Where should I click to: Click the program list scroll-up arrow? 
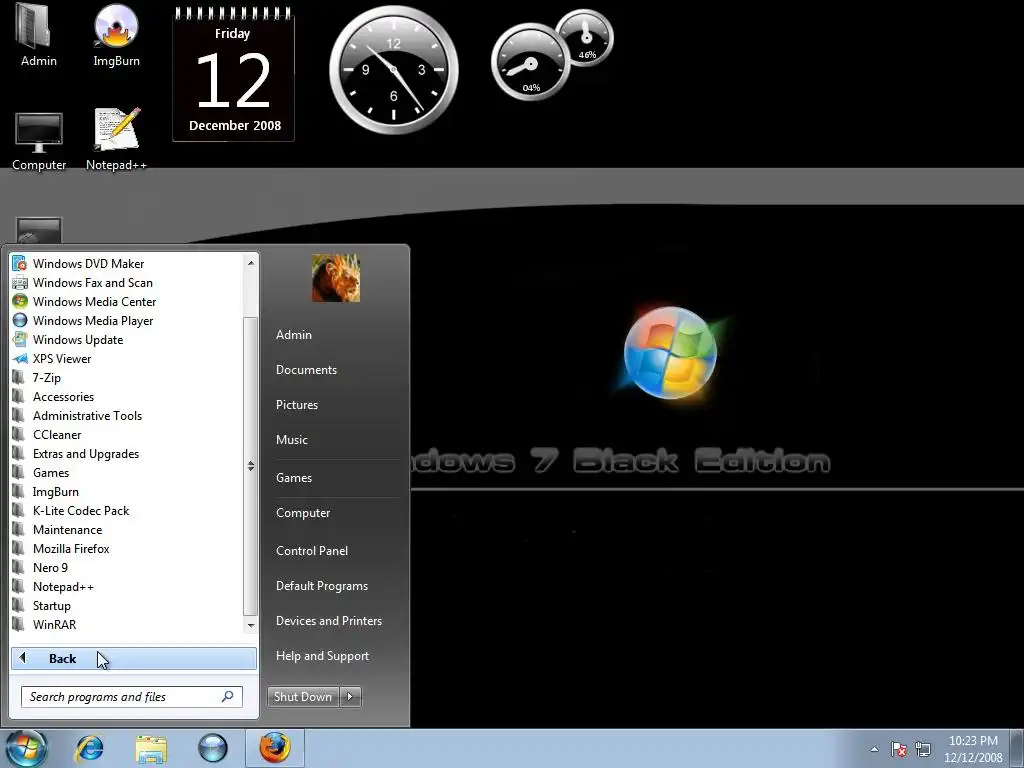point(251,263)
